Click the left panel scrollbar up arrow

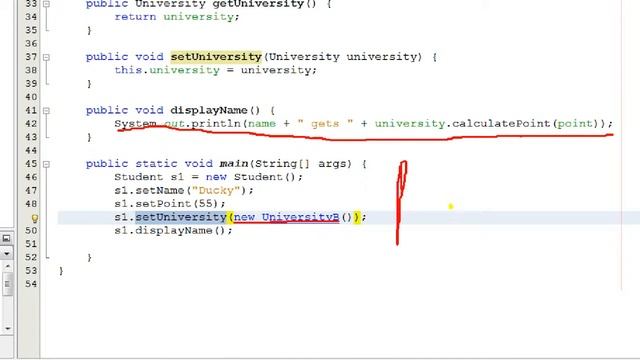pyautogui.click(x=7, y=266)
